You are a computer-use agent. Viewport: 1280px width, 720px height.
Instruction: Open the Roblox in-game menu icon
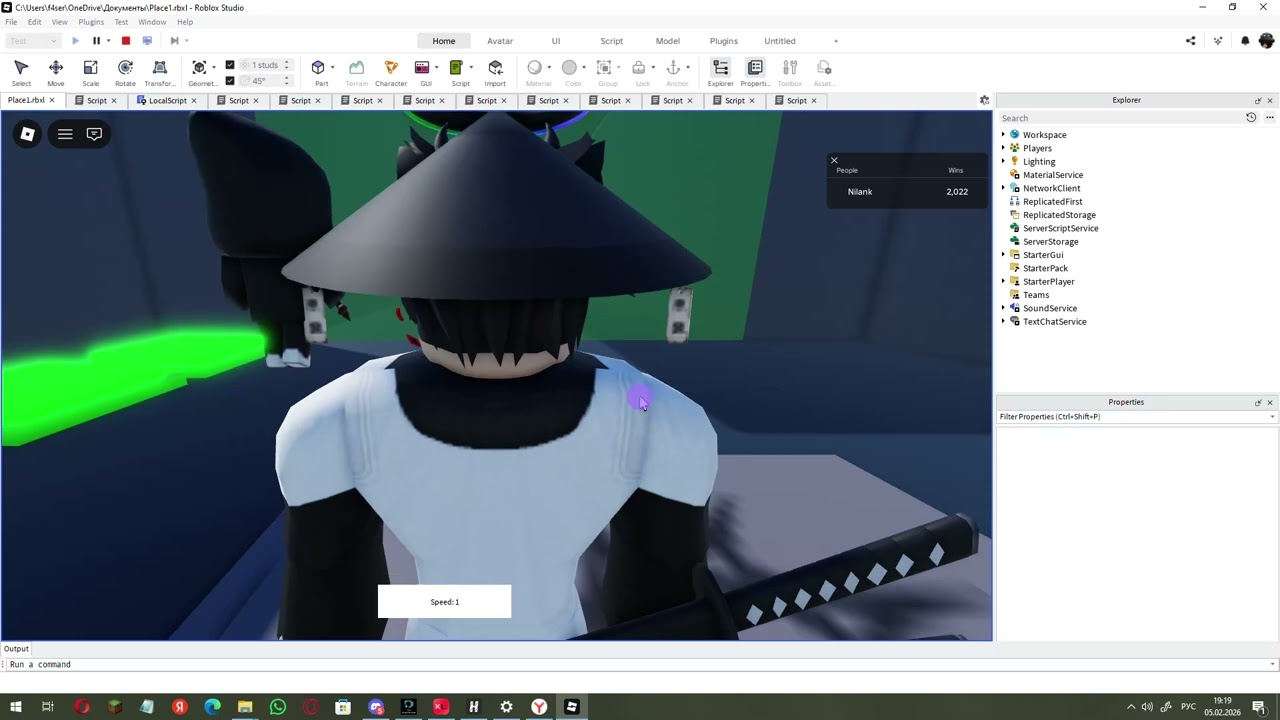[27, 134]
